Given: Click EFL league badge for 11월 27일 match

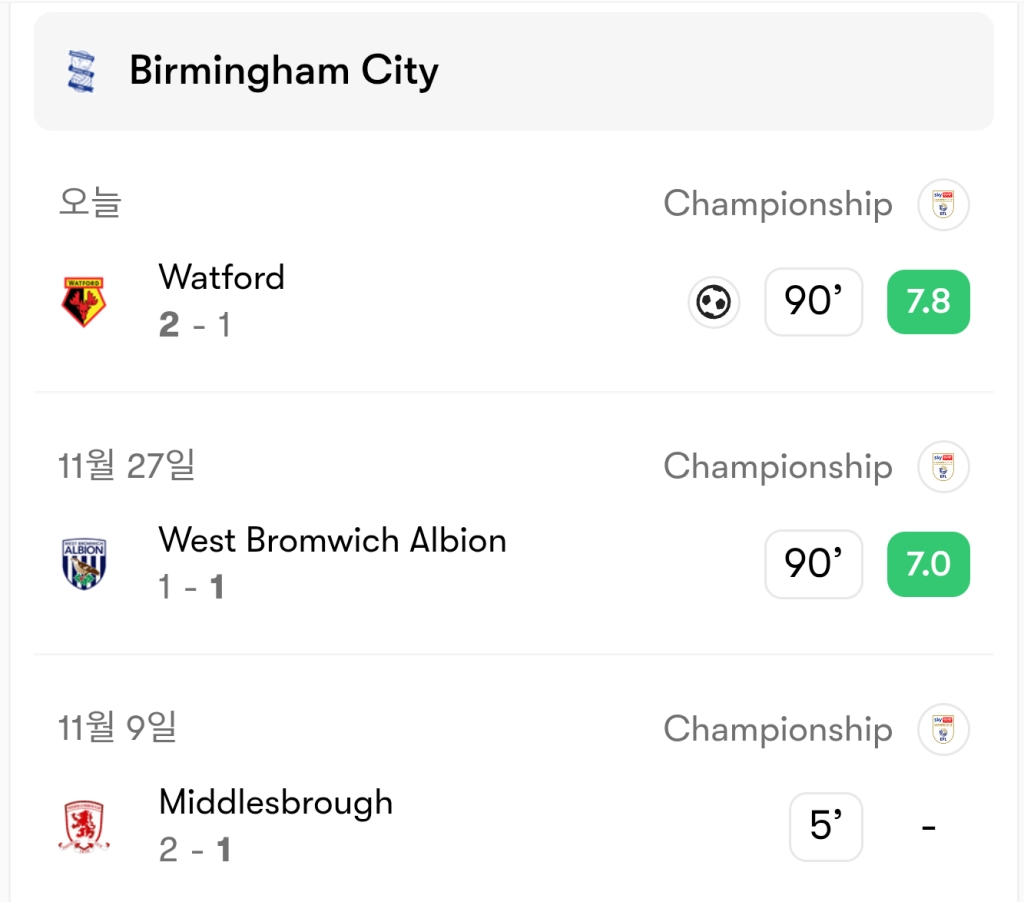Looking at the screenshot, I should (x=943, y=467).
